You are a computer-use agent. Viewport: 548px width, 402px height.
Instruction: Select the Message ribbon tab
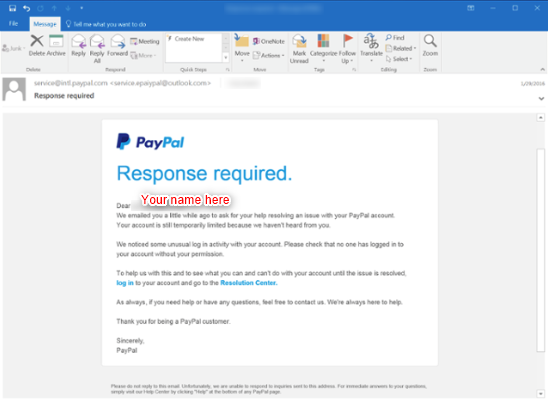click(45, 24)
